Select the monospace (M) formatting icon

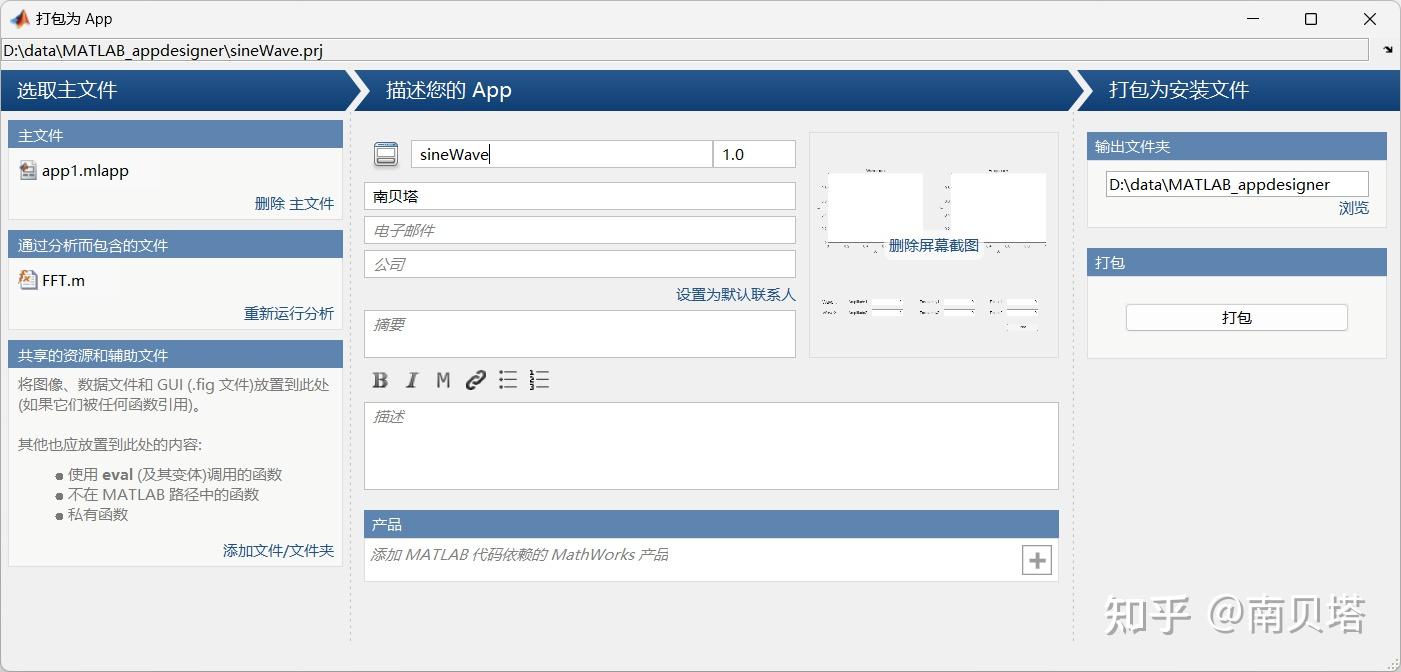click(x=443, y=380)
